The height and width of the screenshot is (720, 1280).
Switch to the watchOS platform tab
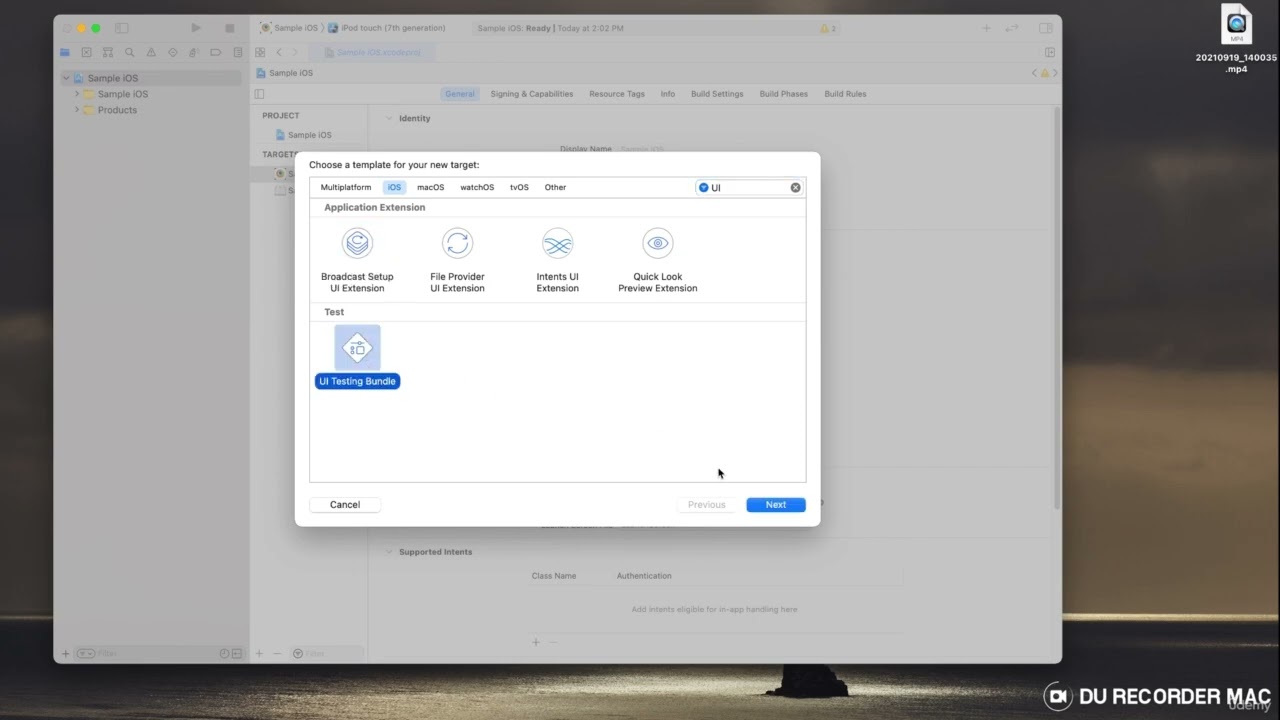477,187
